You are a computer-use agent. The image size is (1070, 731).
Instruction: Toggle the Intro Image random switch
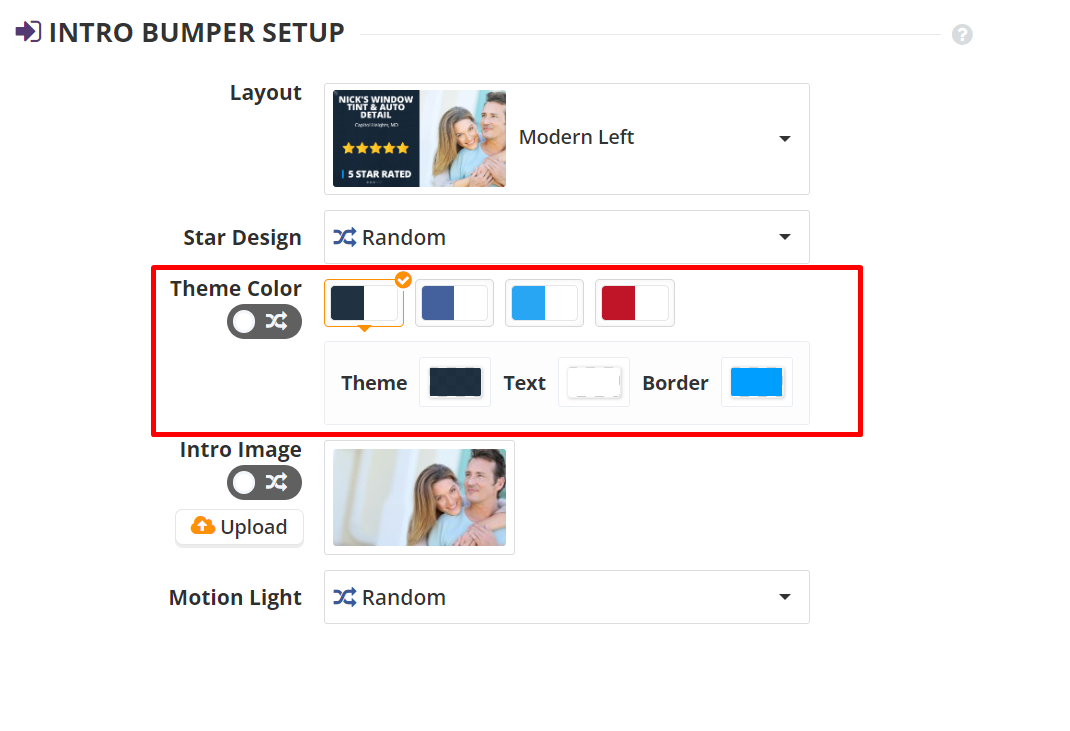pos(264,483)
